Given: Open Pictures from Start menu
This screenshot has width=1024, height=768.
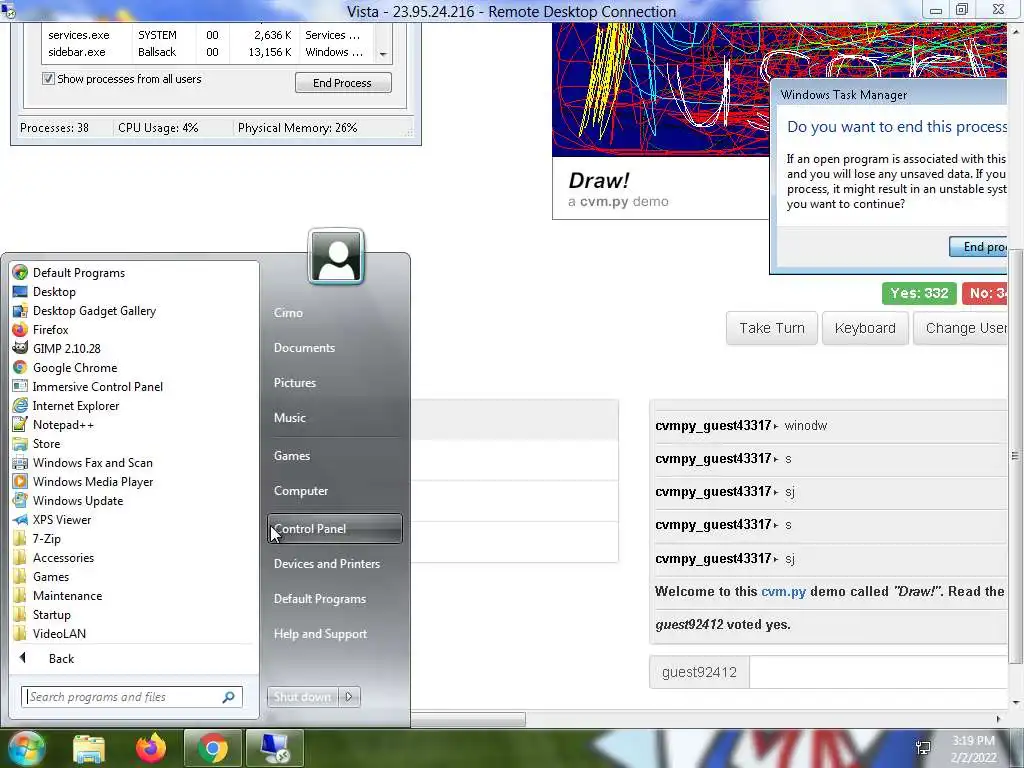Looking at the screenshot, I should (295, 383).
